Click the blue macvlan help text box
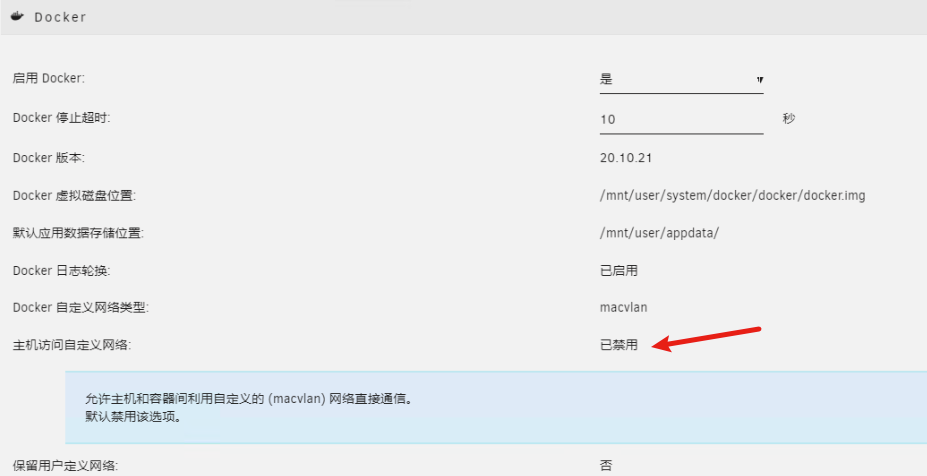The width and height of the screenshot is (927, 476). click(x=495, y=407)
